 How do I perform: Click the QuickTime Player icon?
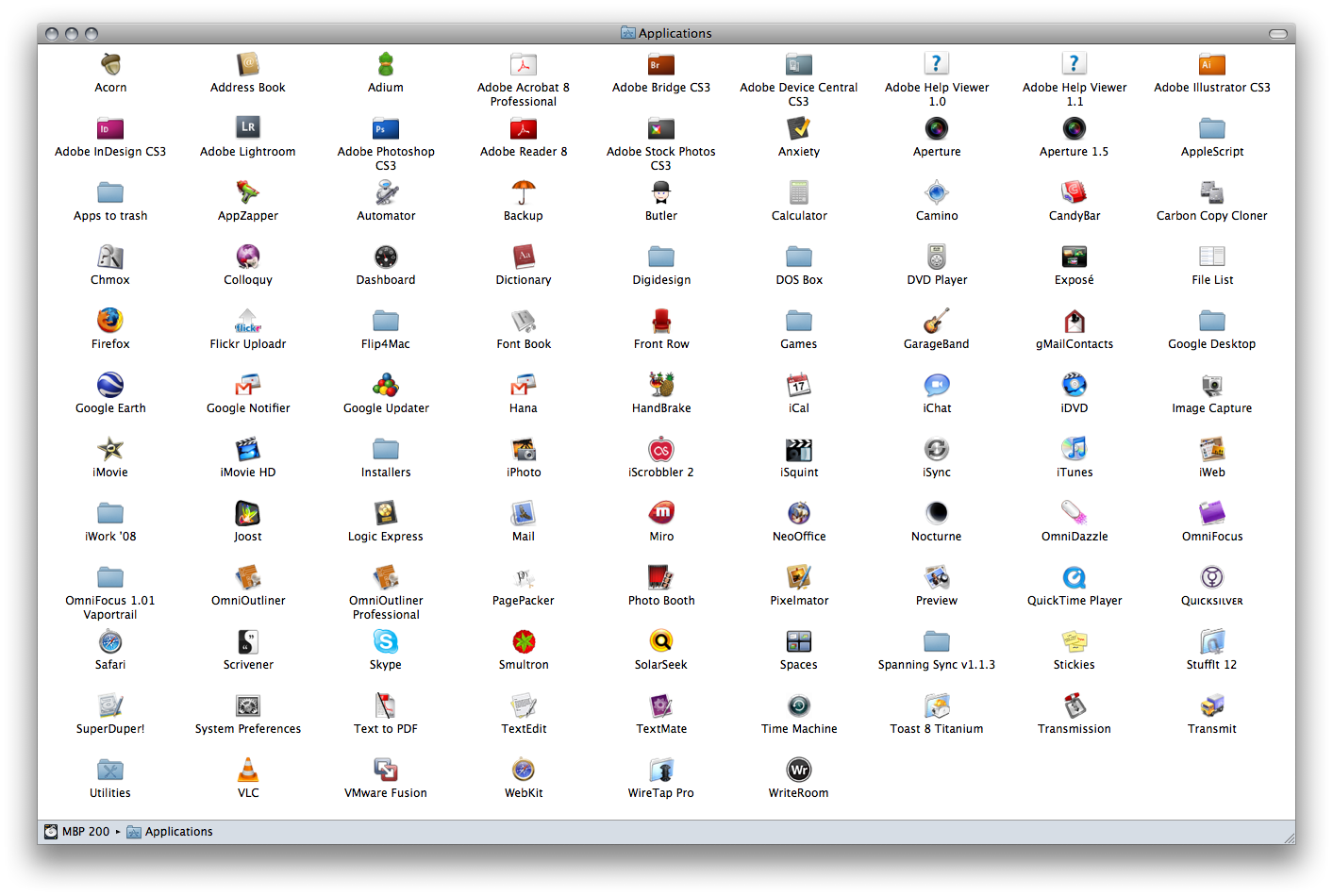click(x=1075, y=577)
